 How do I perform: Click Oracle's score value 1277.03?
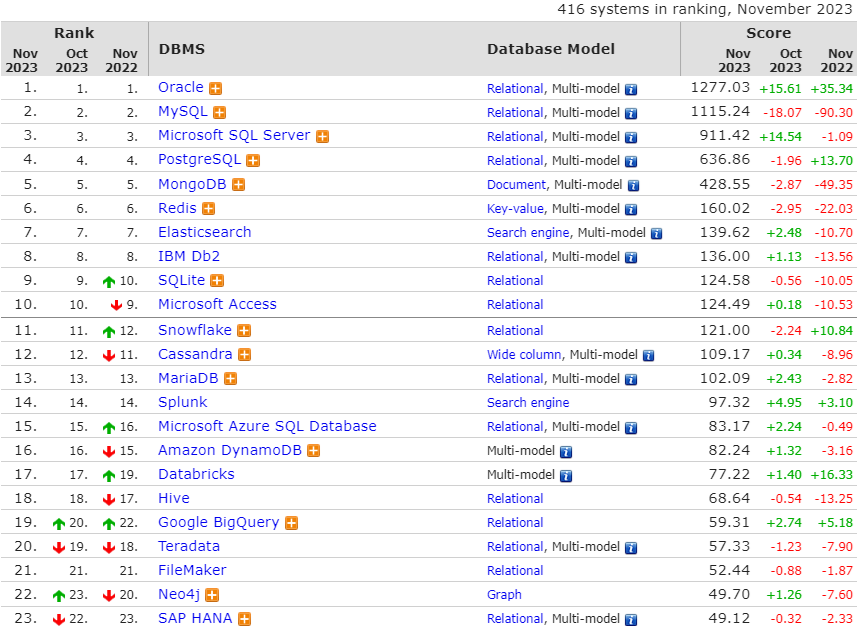coord(720,87)
